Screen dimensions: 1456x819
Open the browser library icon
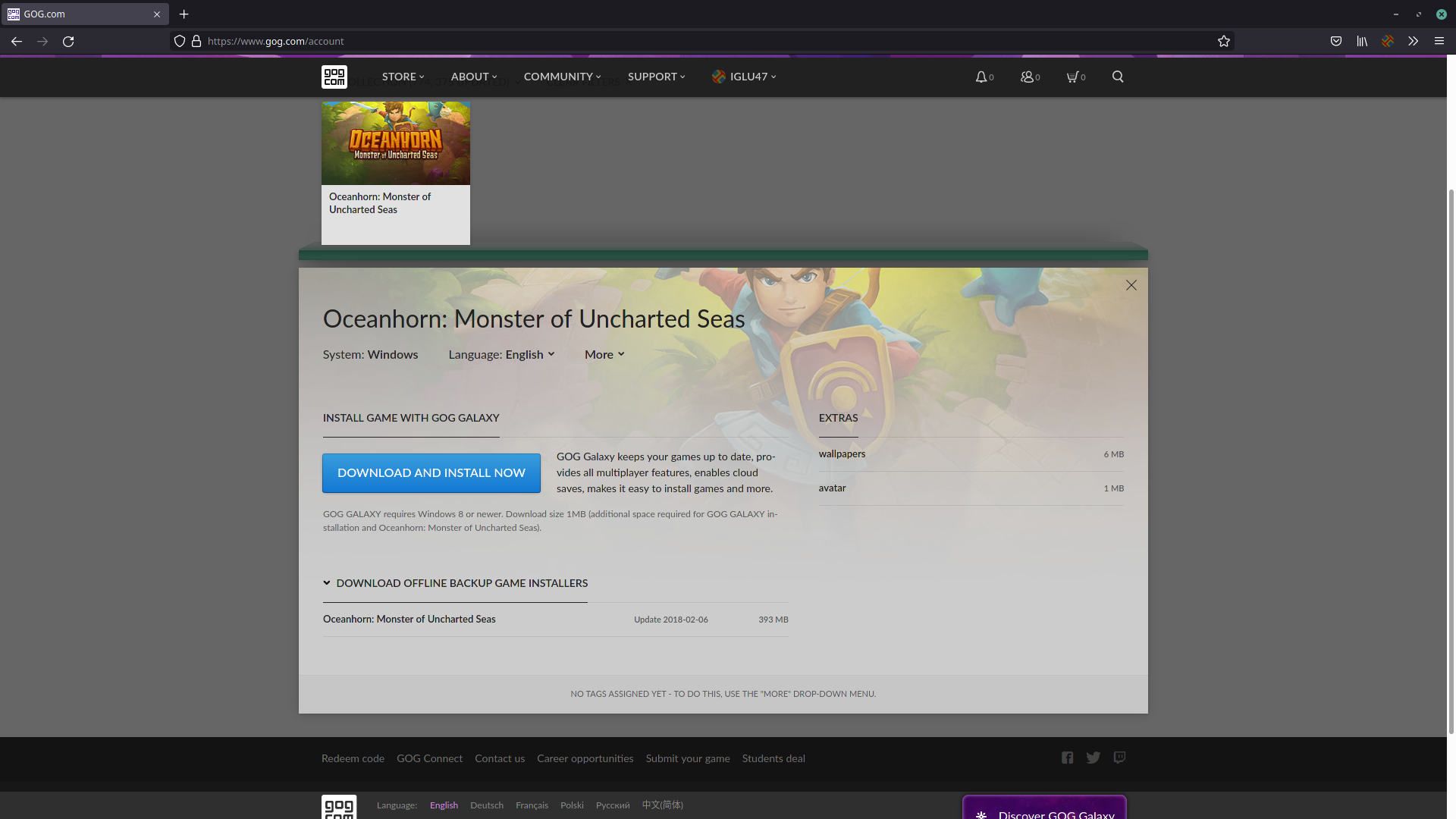pyautogui.click(x=1362, y=42)
